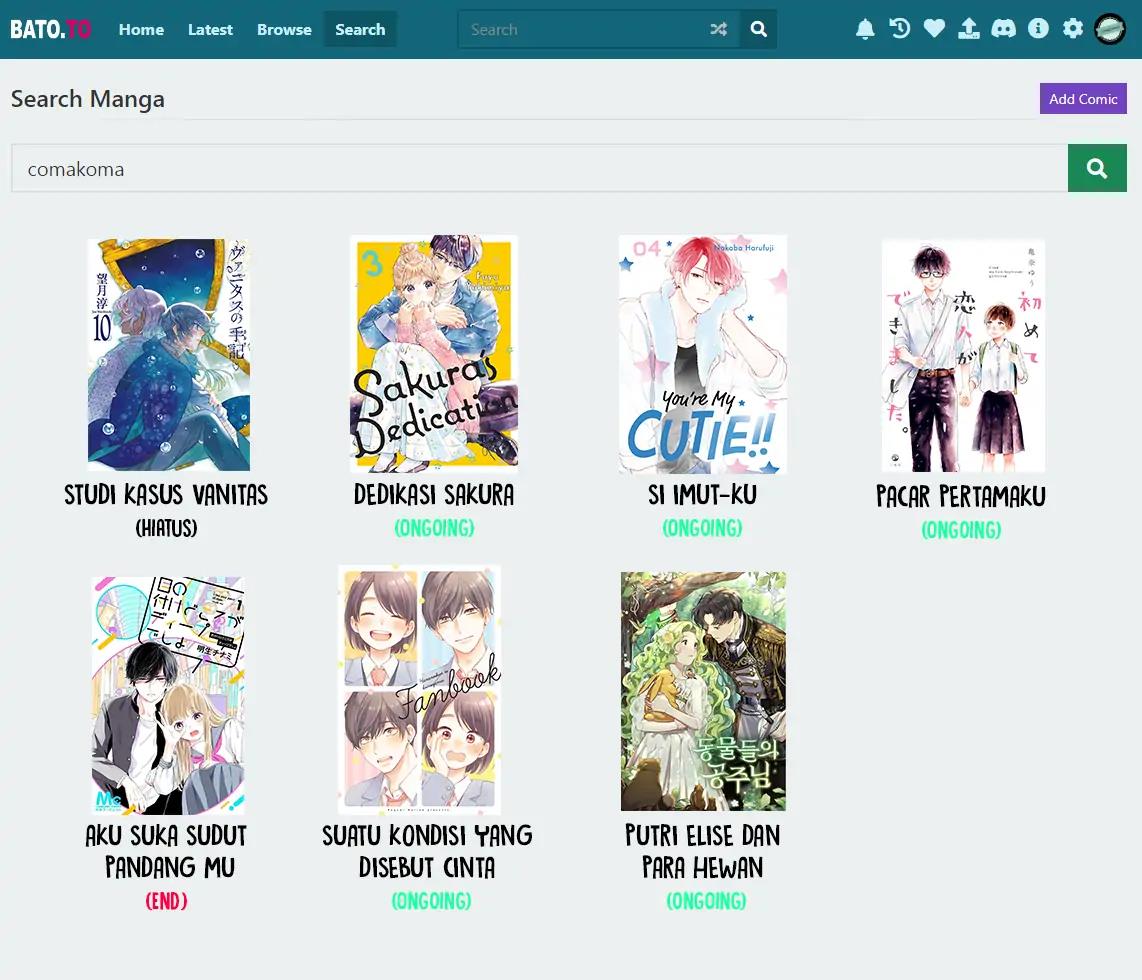This screenshot has width=1142, height=980.
Task: Open the Dedikasi Sakura manga link
Action: [434, 495]
